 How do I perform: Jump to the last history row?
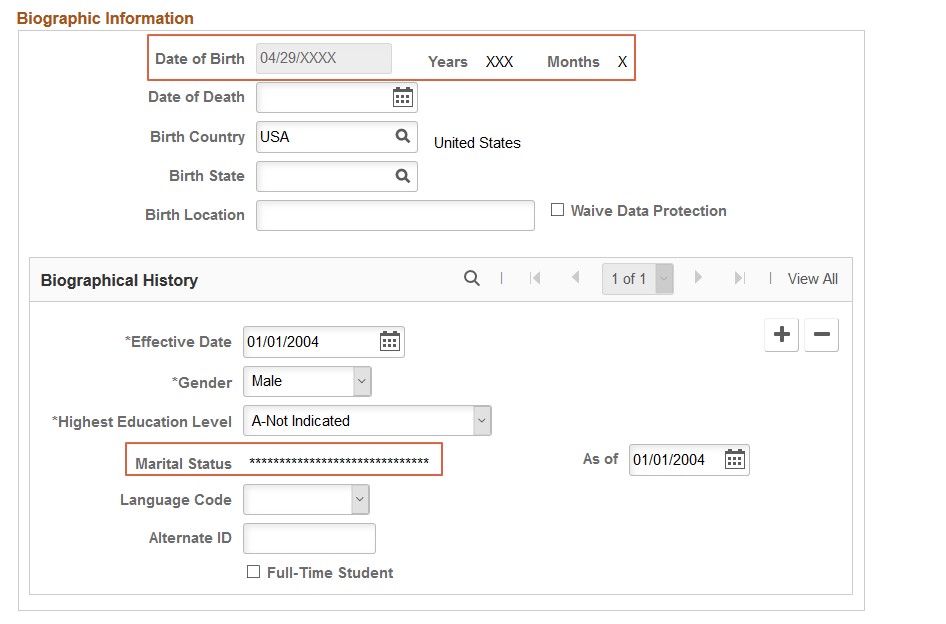(739, 278)
